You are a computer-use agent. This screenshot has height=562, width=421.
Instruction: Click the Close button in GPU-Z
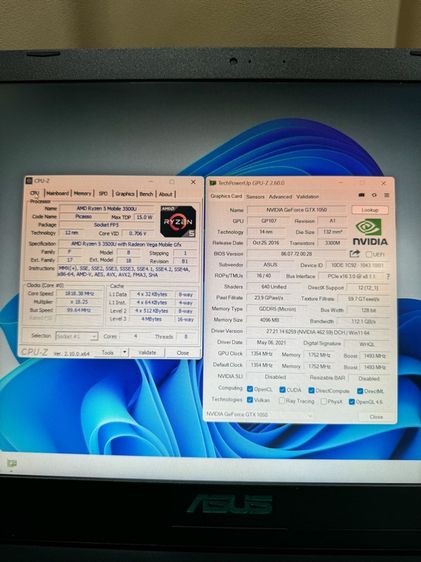click(x=376, y=417)
